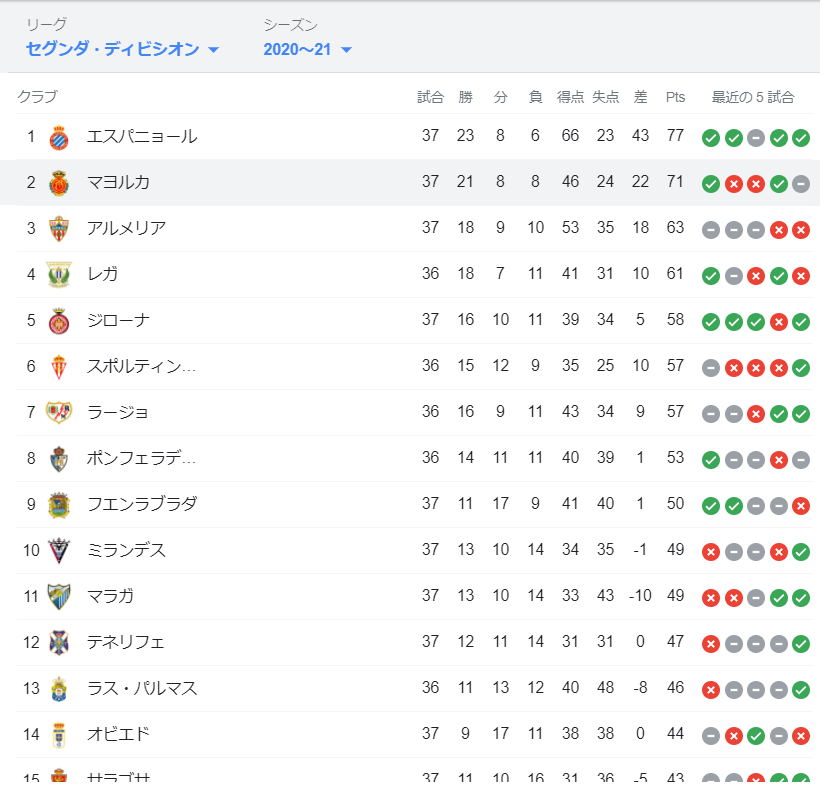Open the リーグ league dropdown
The height and width of the screenshot is (790, 824).
[121, 49]
